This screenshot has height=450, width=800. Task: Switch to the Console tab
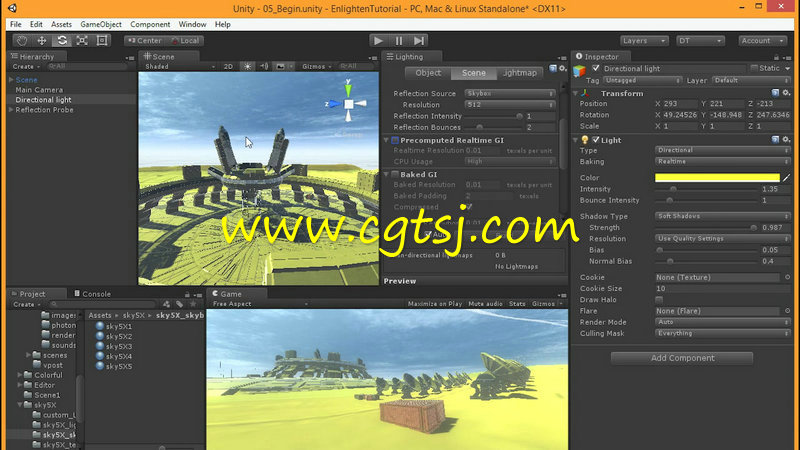point(92,294)
